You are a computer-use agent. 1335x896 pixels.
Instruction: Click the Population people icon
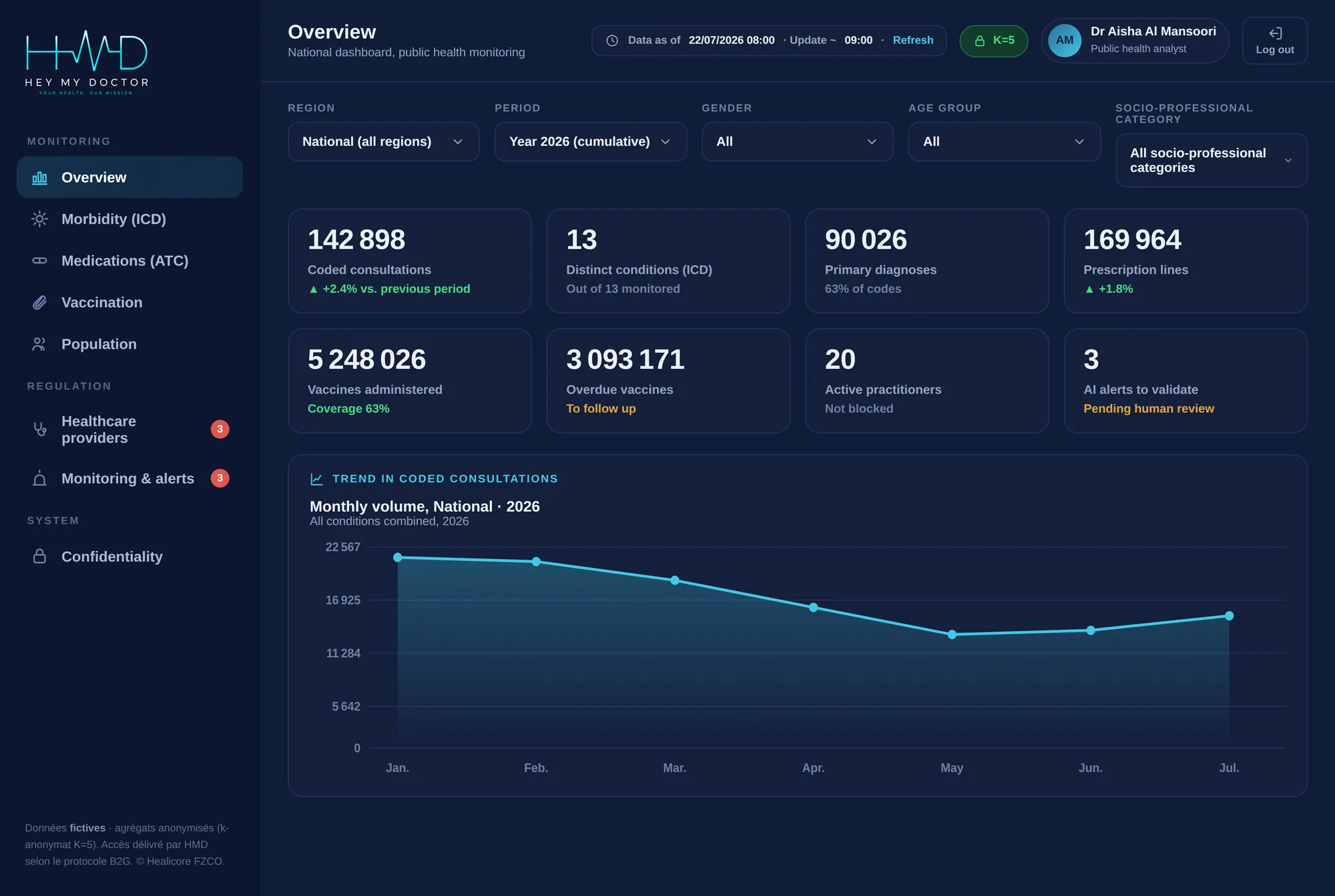[40, 344]
